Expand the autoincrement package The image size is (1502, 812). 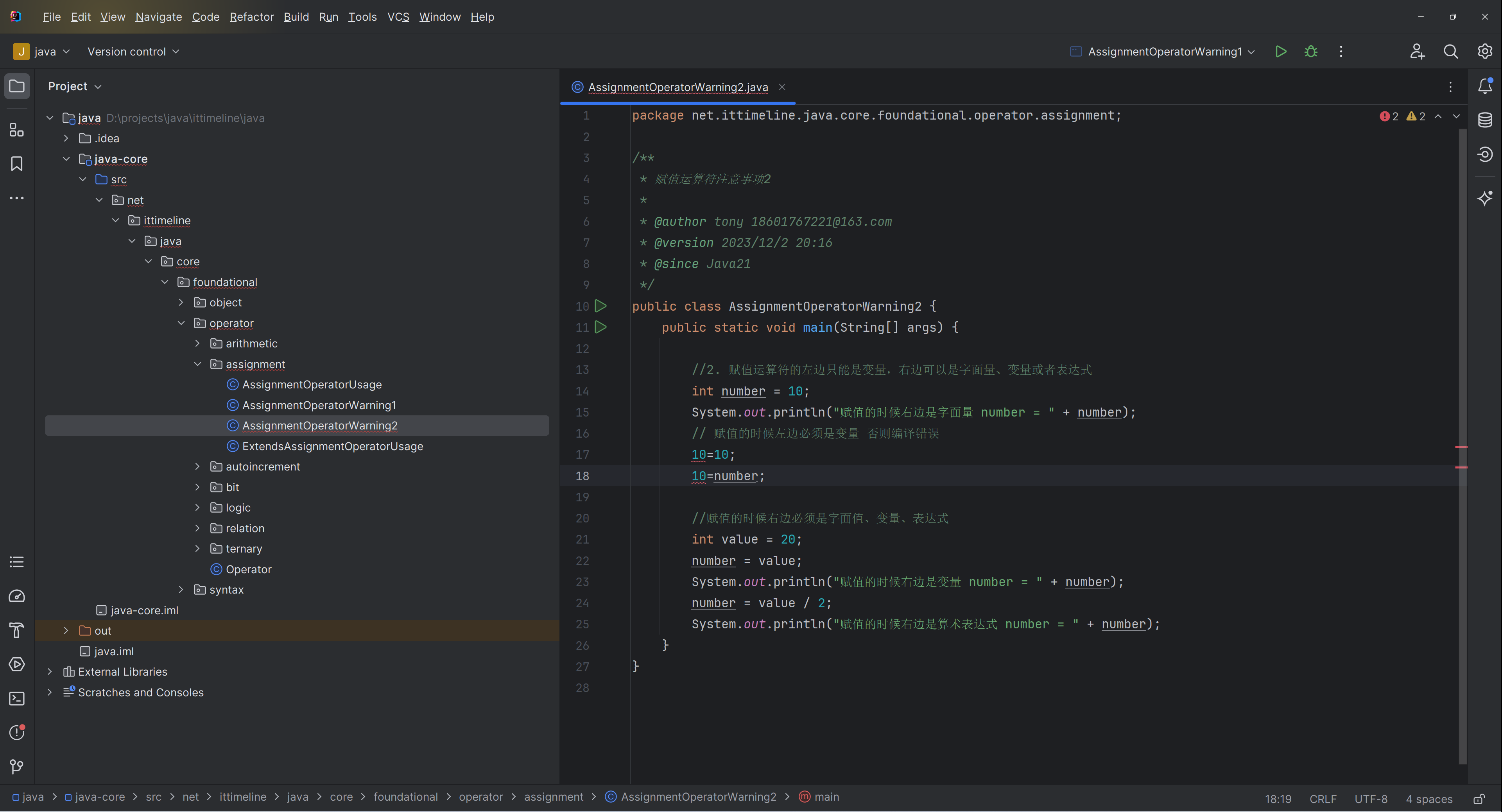[197, 466]
